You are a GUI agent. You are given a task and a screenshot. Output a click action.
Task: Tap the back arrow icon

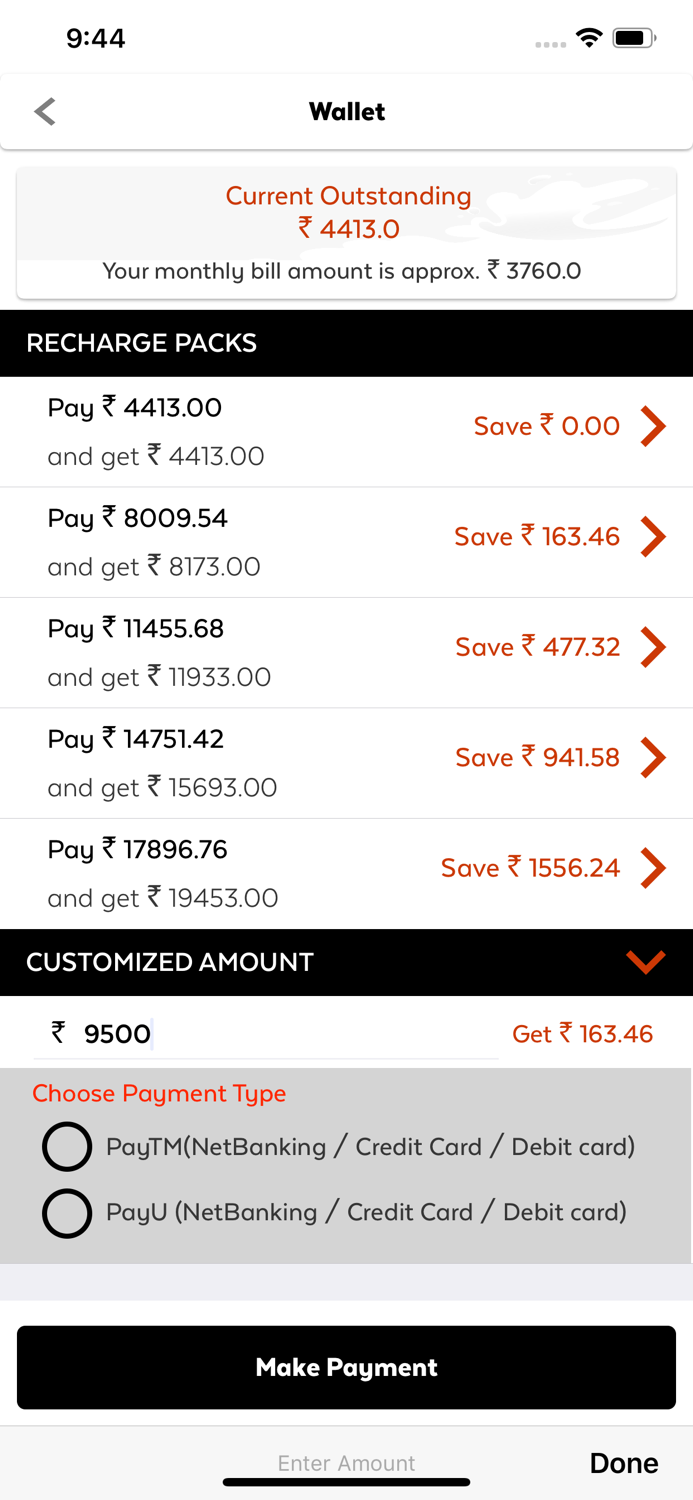pyautogui.click(x=45, y=111)
